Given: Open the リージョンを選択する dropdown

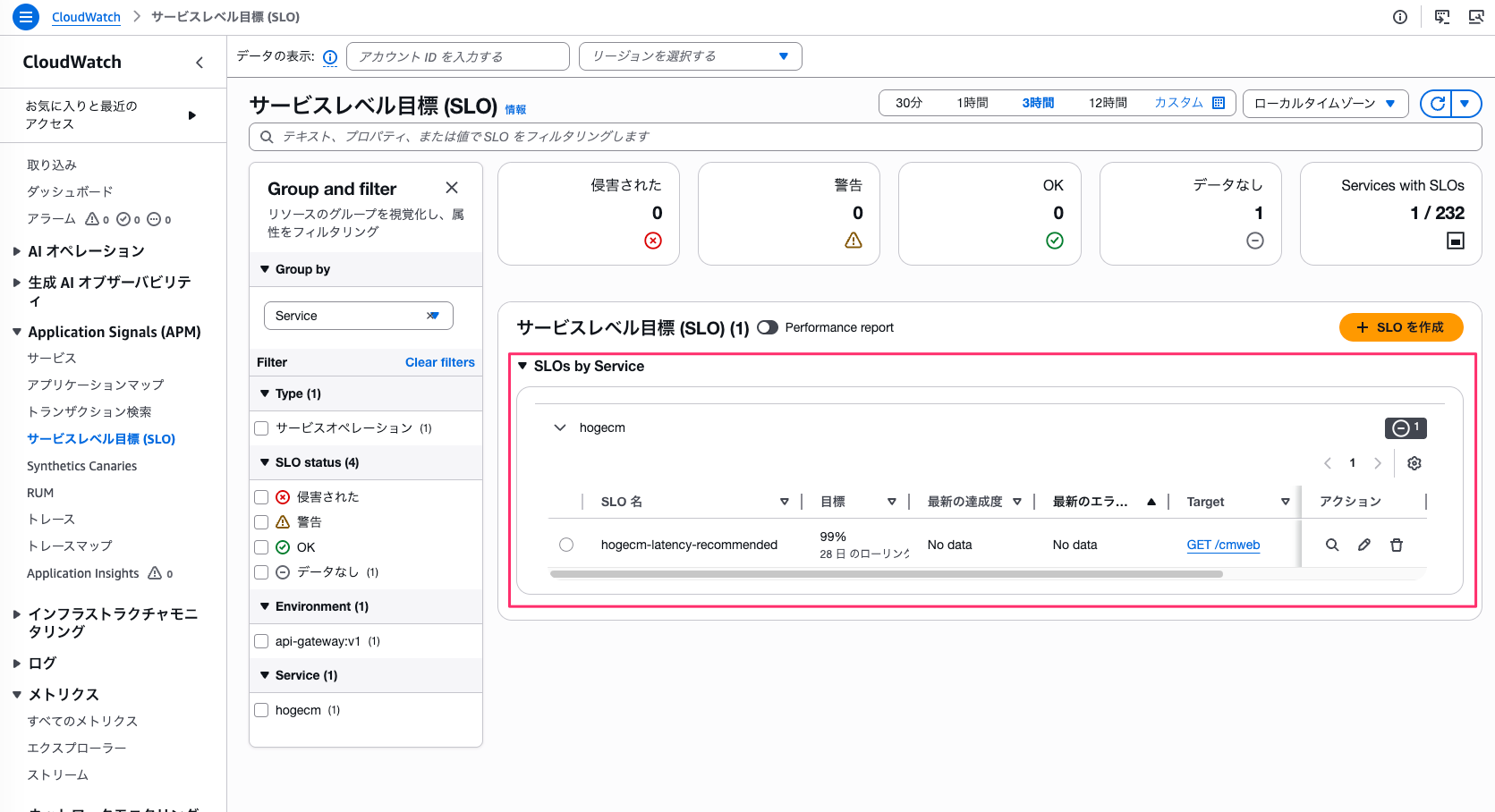Looking at the screenshot, I should 690,55.
